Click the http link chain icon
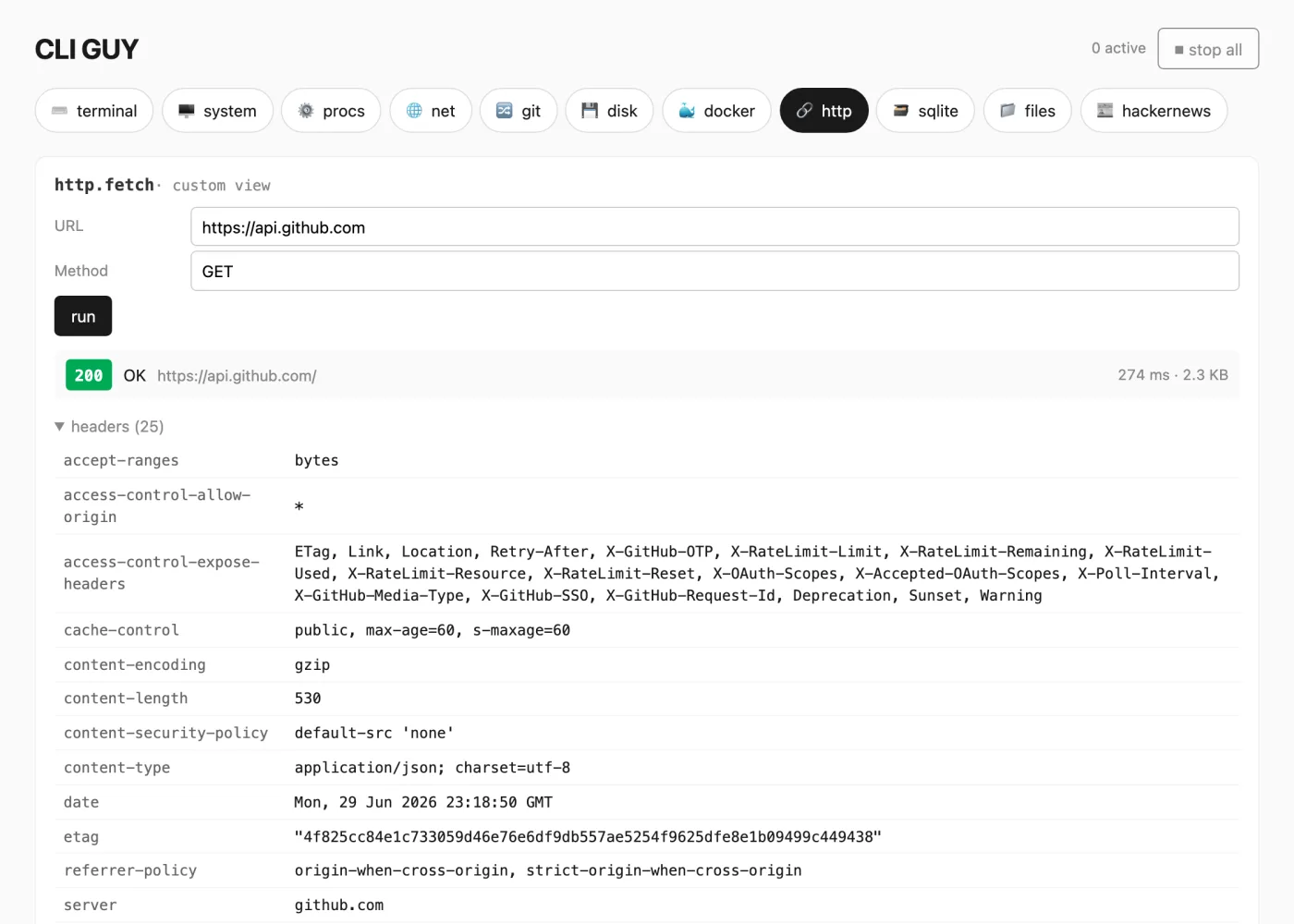Screen dimensions: 1294x924 coord(804,111)
